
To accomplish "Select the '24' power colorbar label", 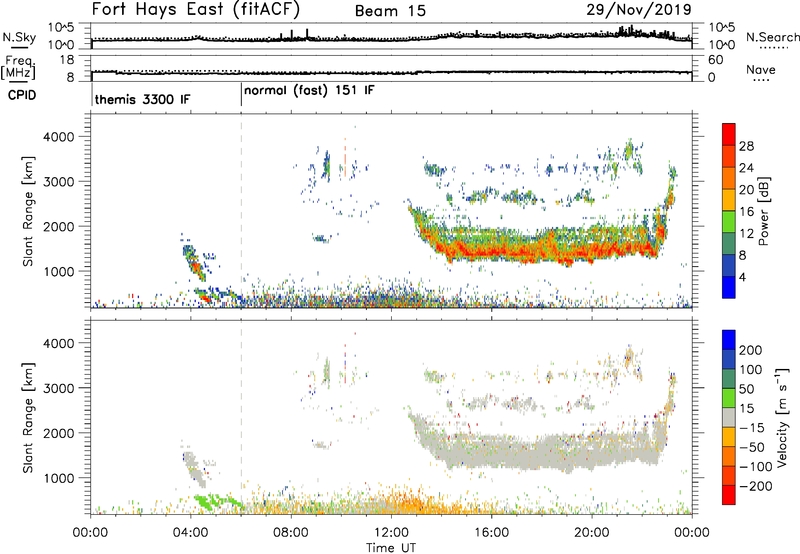I will coord(746,168).
